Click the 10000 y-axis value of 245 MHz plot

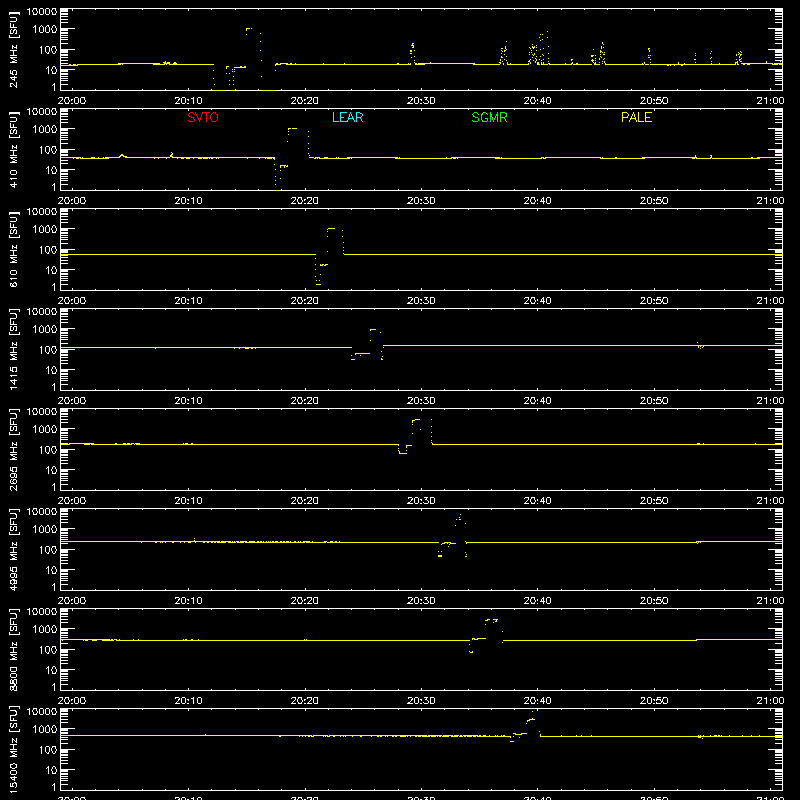(x=42, y=12)
